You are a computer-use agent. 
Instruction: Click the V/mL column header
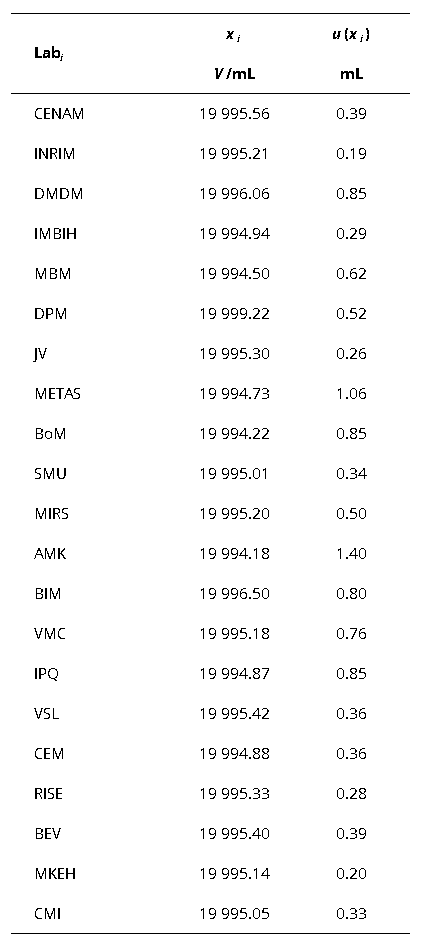pyautogui.click(x=234, y=76)
